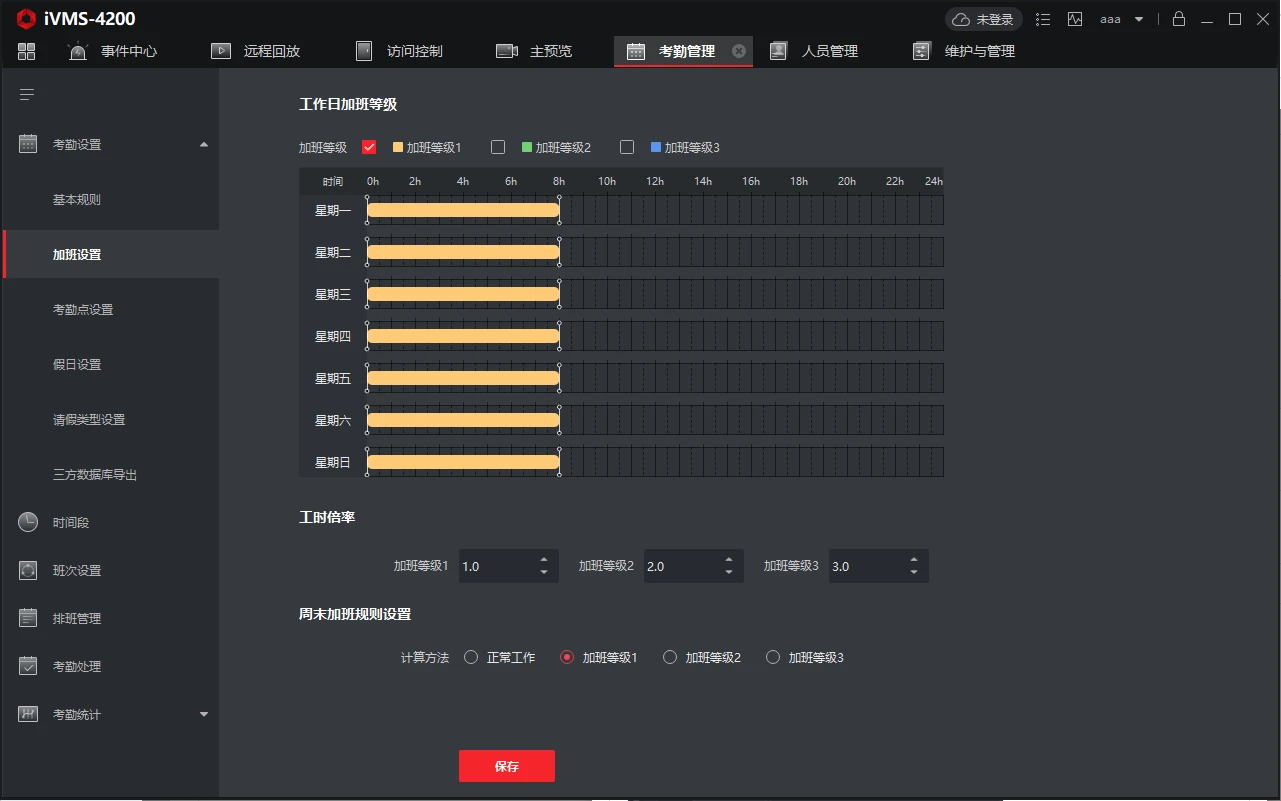
Task: Decrease the 加班等级1 rate value
Action: click(543, 572)
